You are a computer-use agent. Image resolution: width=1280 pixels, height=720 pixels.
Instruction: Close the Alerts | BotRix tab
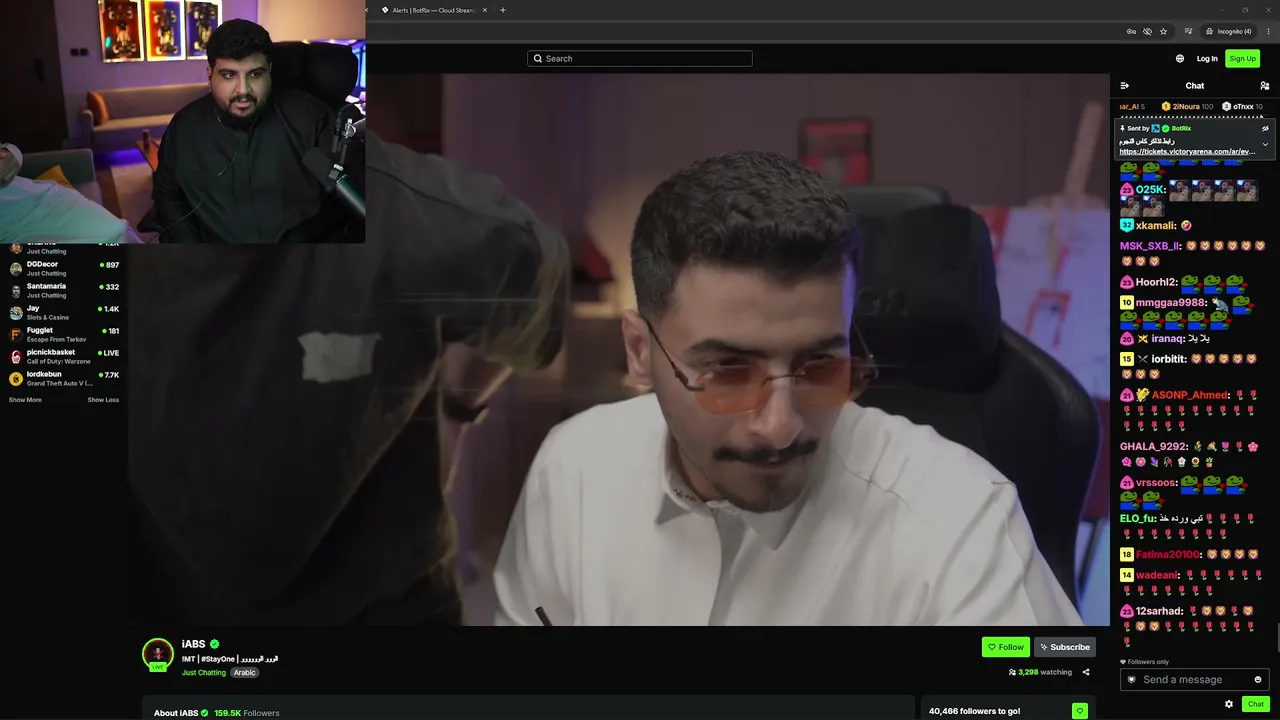[x=485, y=10]
